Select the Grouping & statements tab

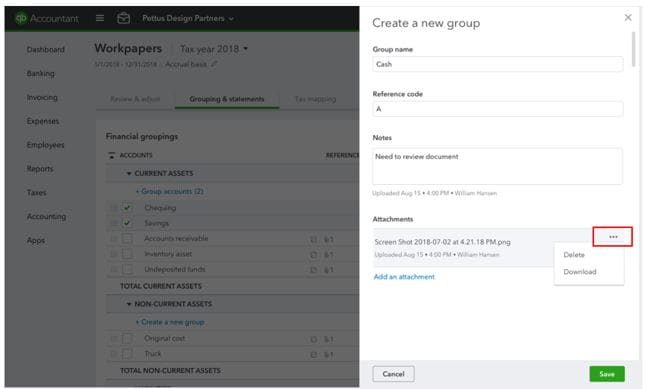pyautogui.click(x=227, y=99)
